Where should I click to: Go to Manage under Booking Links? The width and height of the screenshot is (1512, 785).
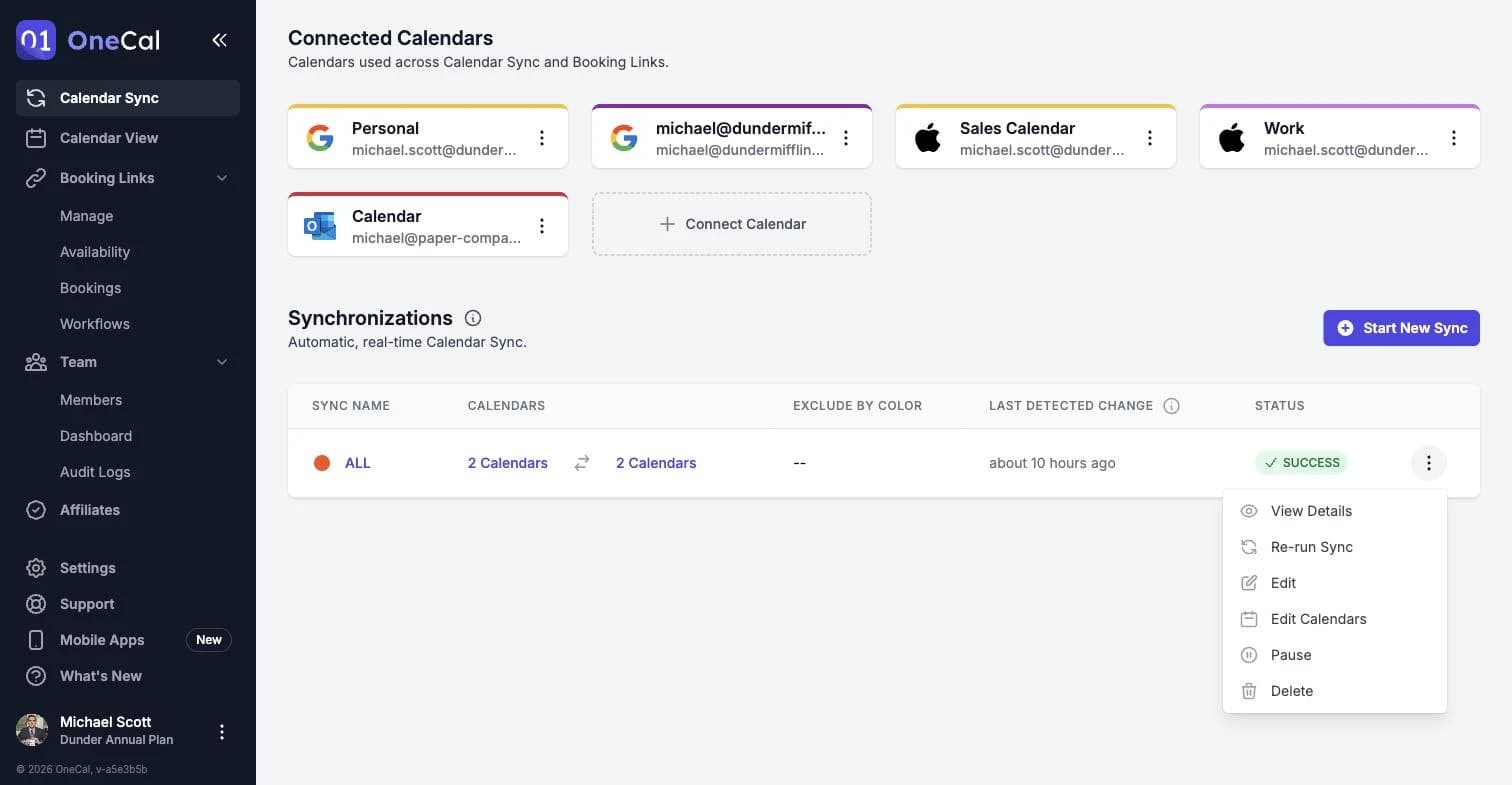pos(86,216)
